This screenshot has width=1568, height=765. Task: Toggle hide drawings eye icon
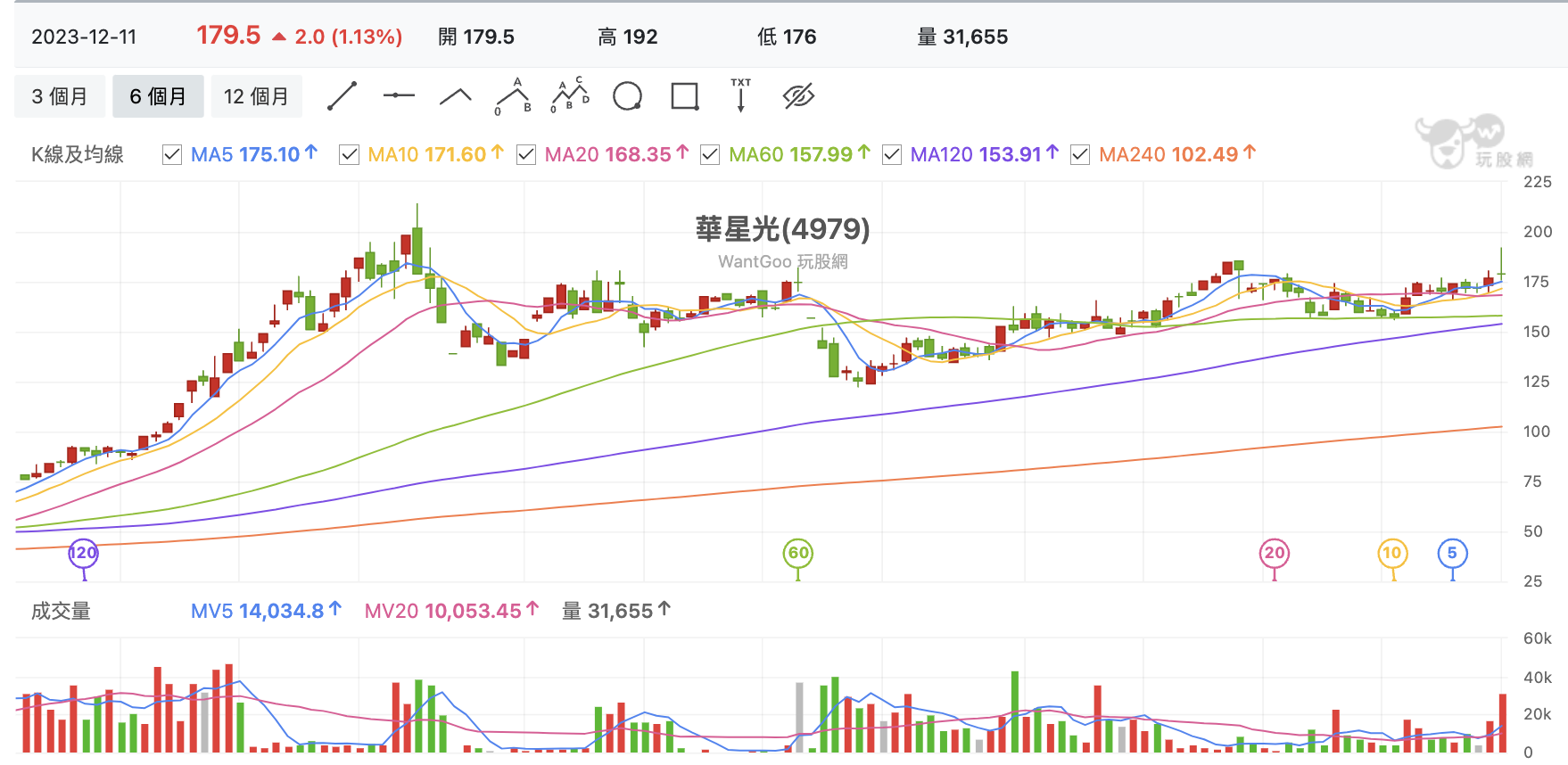pos(798,96)
